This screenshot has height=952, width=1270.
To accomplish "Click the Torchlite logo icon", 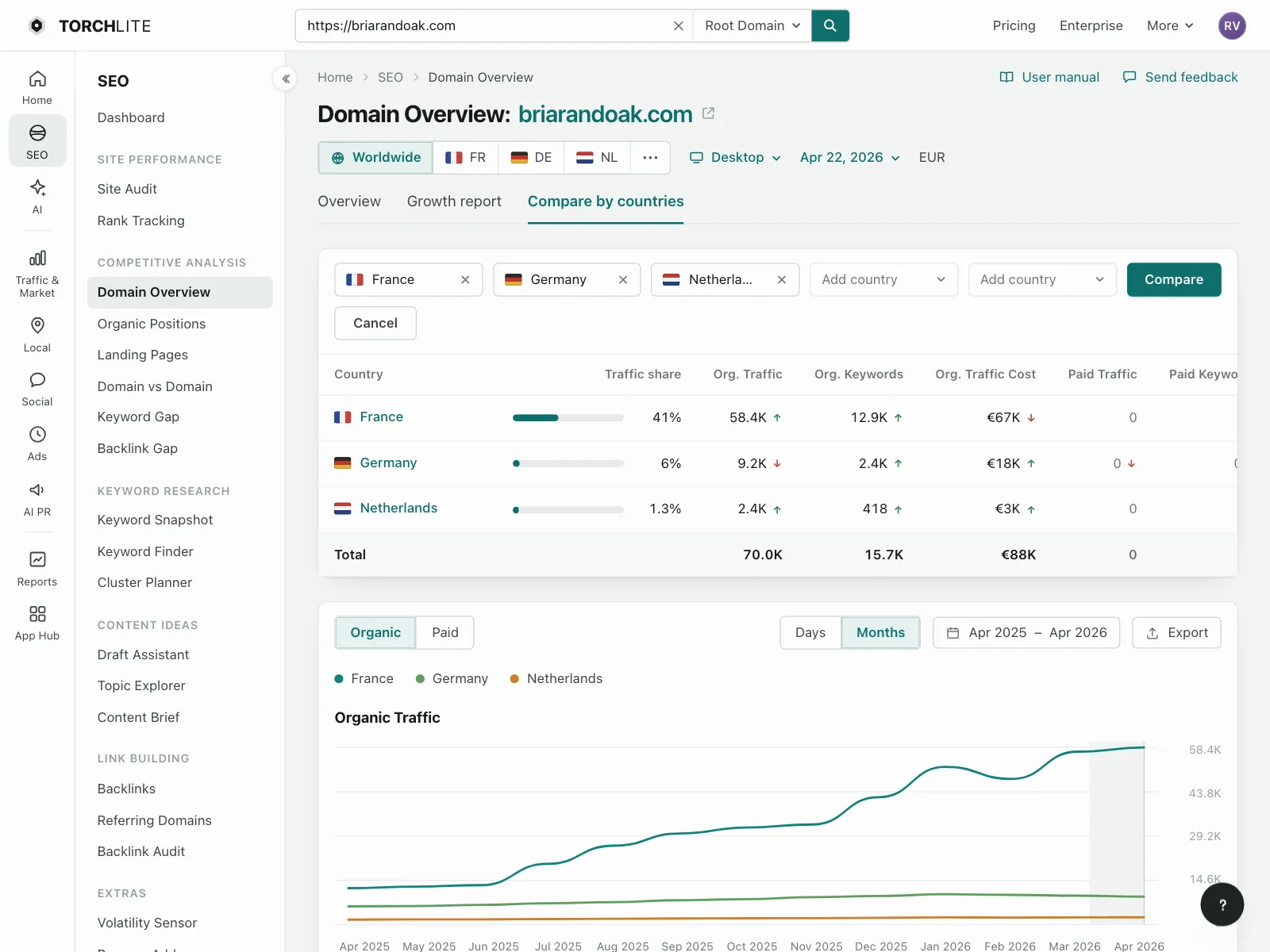I will [37, 25].
